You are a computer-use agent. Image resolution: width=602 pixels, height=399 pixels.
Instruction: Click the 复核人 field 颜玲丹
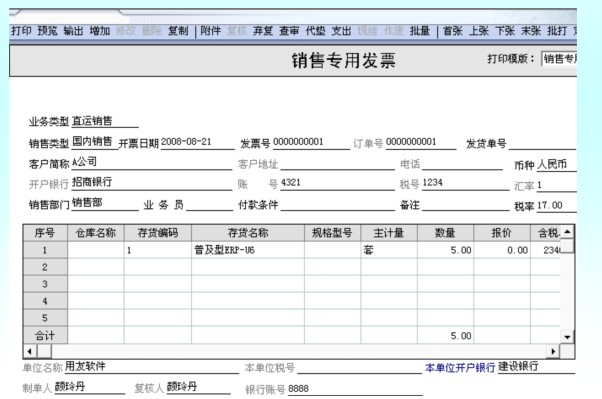pos(198,387)
